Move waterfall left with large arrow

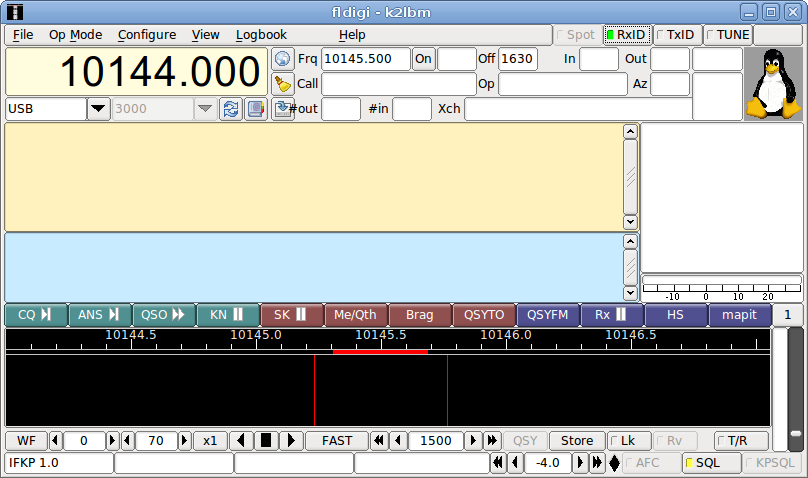tap(241, 441)
